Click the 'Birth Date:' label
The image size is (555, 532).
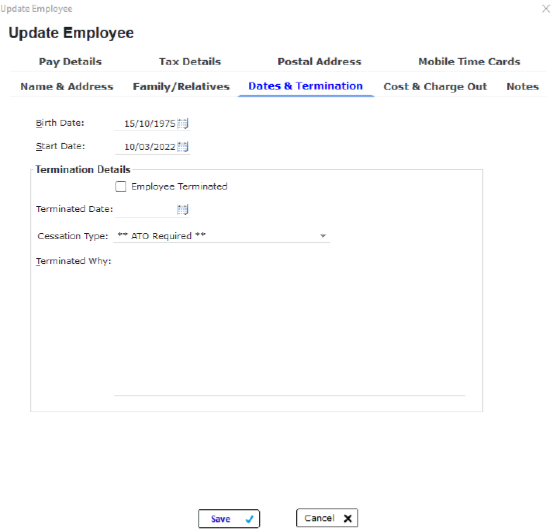[60, 123]
